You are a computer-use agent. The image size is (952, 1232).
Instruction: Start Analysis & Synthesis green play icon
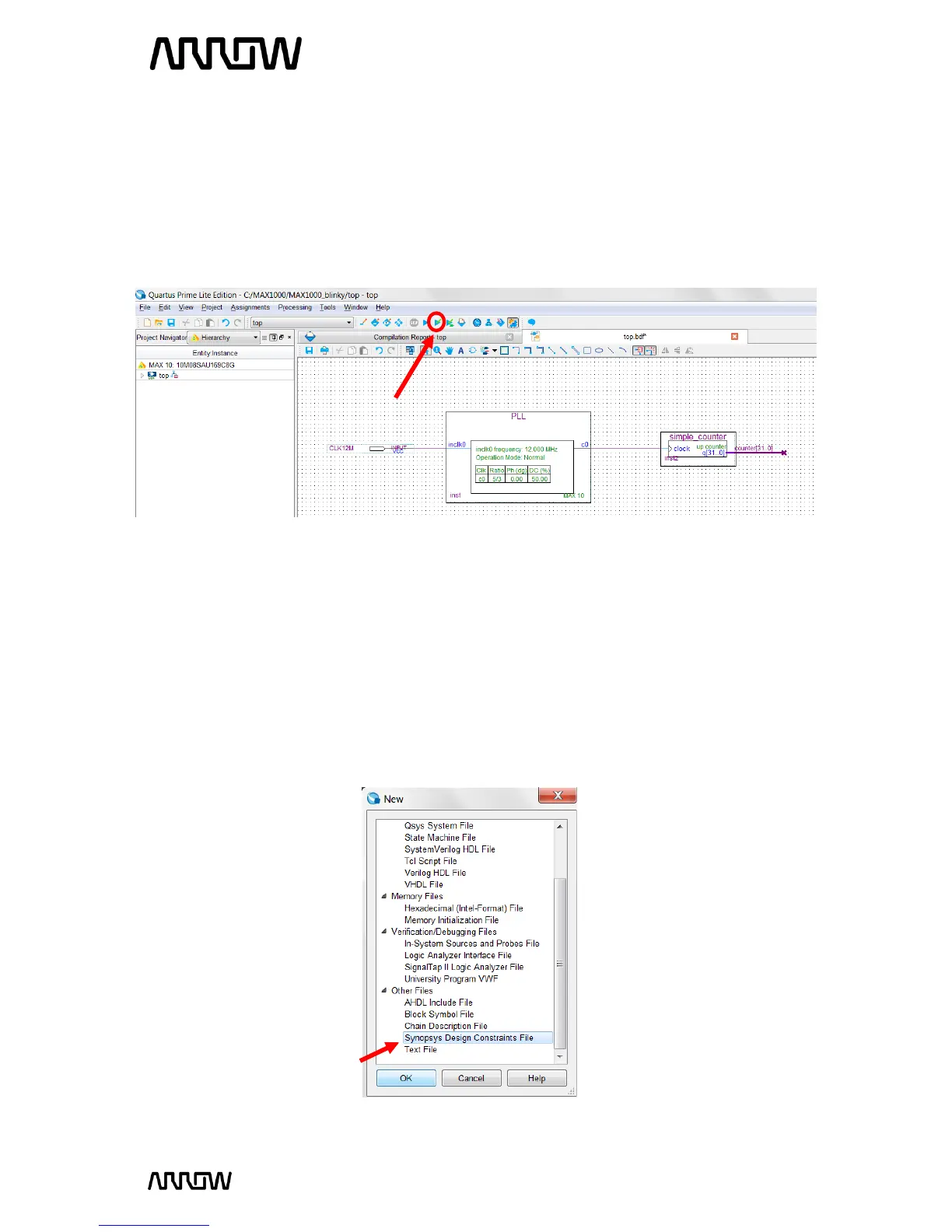pos(438,322)
